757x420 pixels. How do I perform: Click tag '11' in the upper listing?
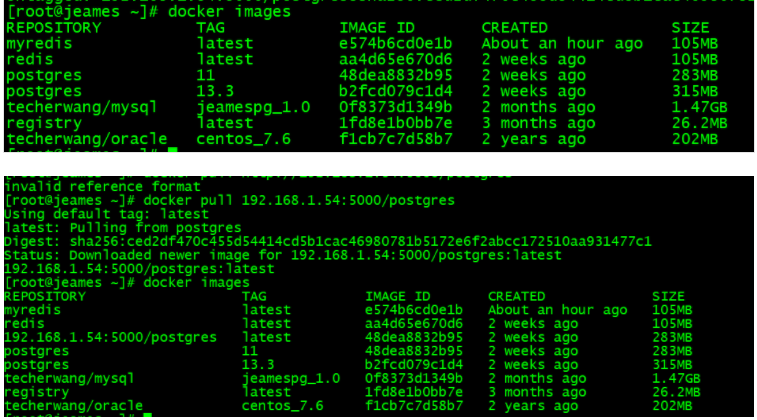point(206,76)
